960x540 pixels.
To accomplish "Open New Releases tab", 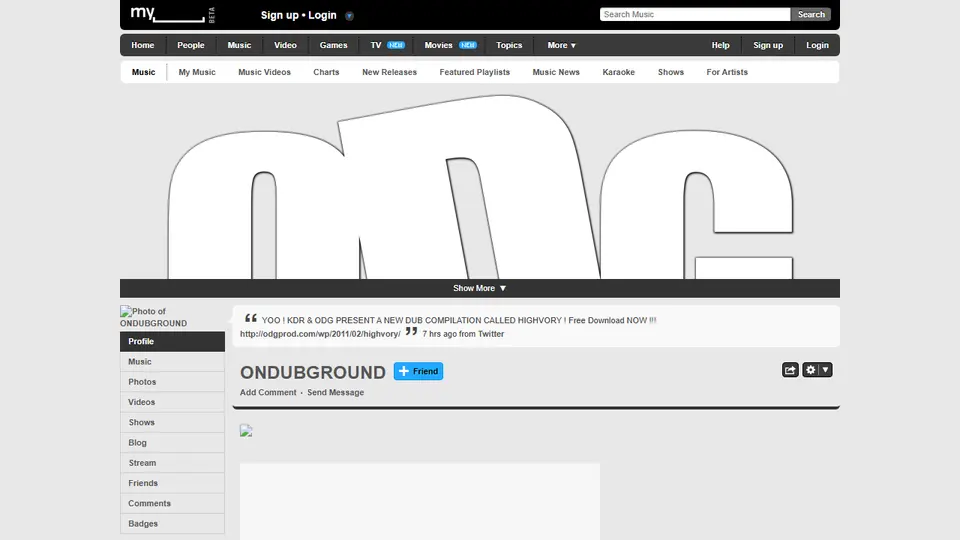I will (389, 72).
